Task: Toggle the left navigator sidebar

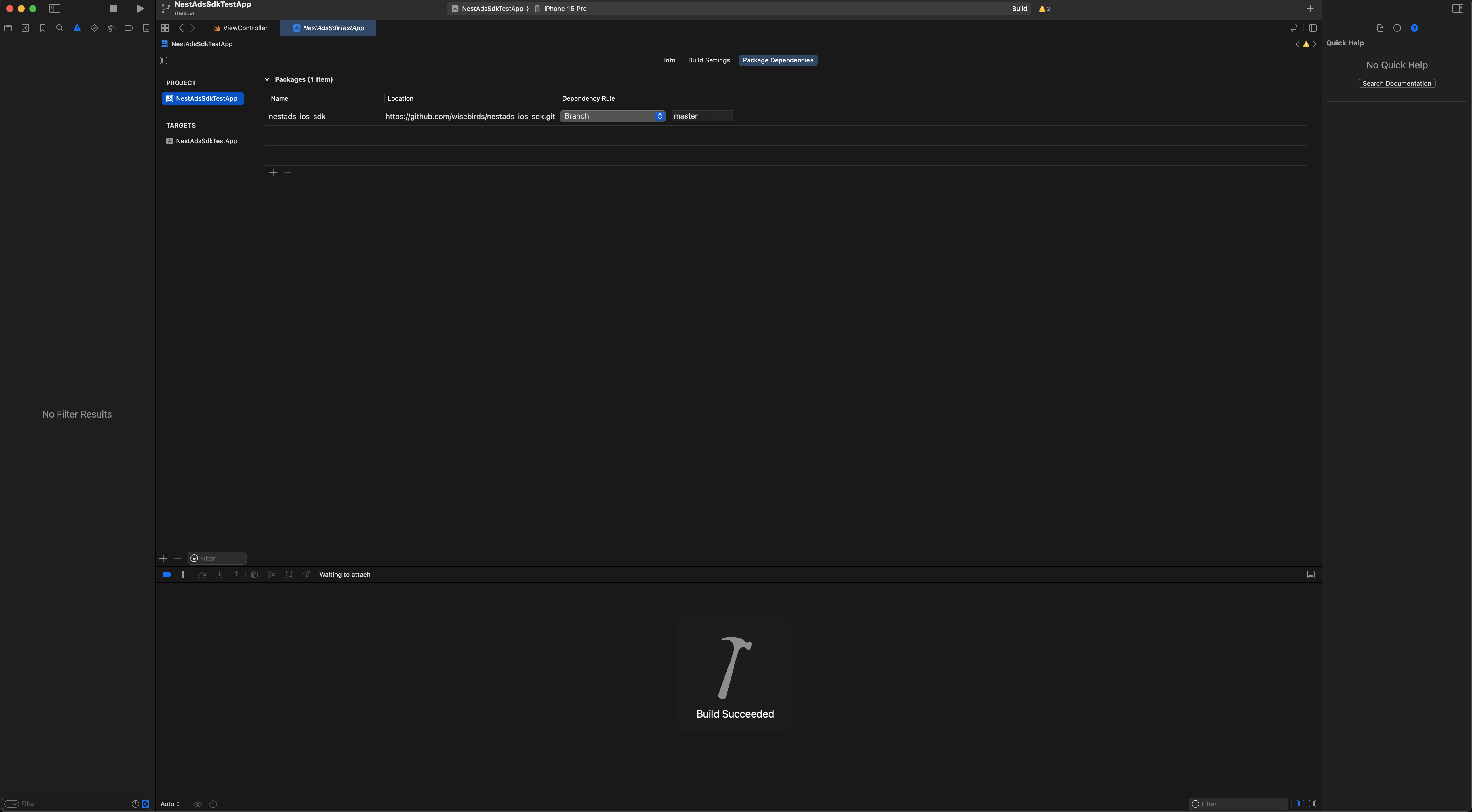Action: point(55,9)
